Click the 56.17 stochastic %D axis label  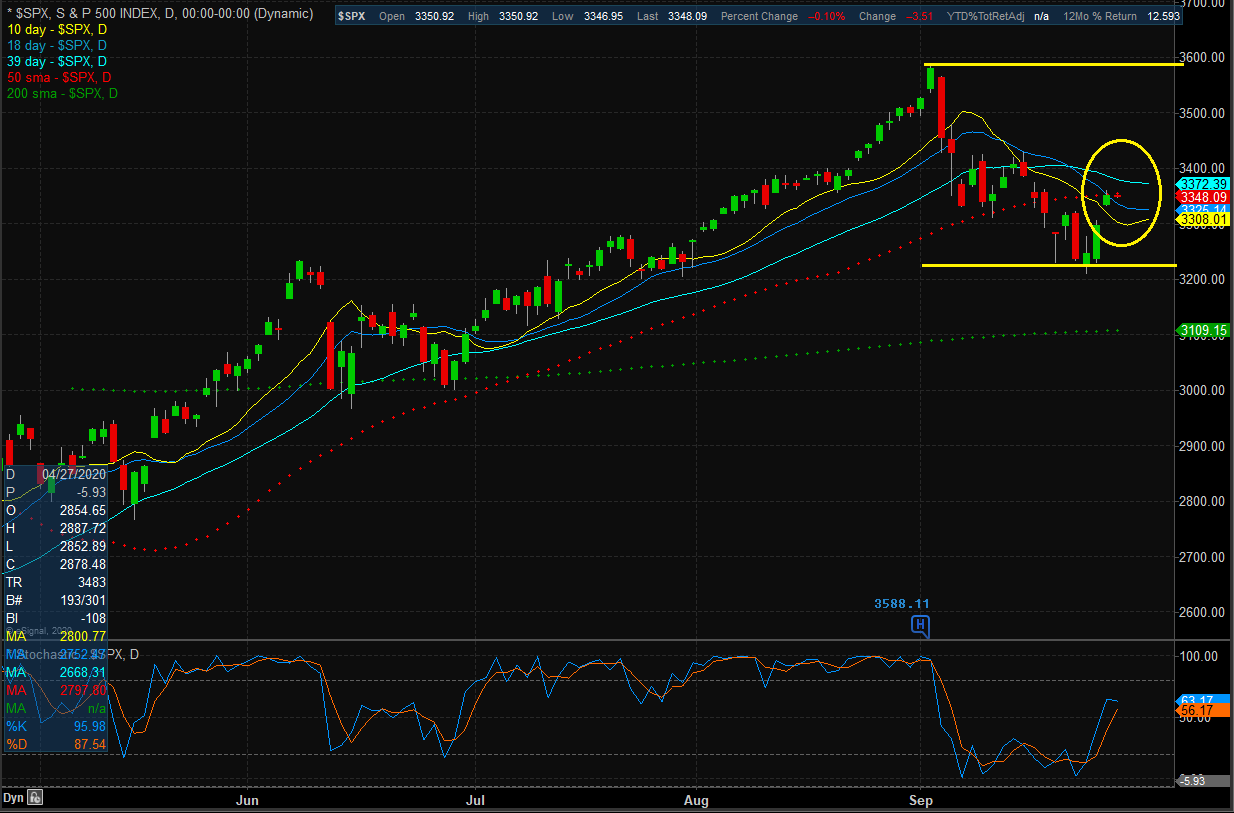pos(1199,712)
